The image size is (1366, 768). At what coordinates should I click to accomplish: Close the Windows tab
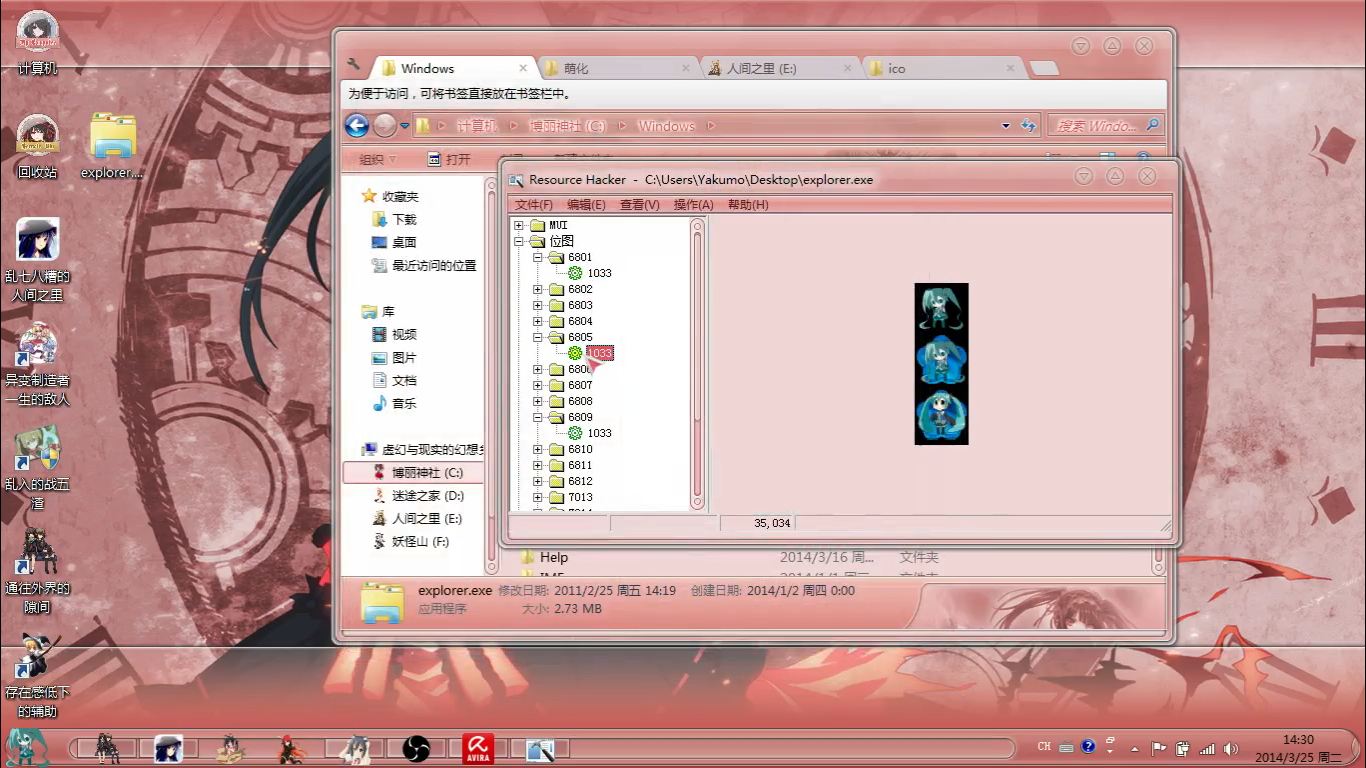pyautogui.click(x=523, y=68)
